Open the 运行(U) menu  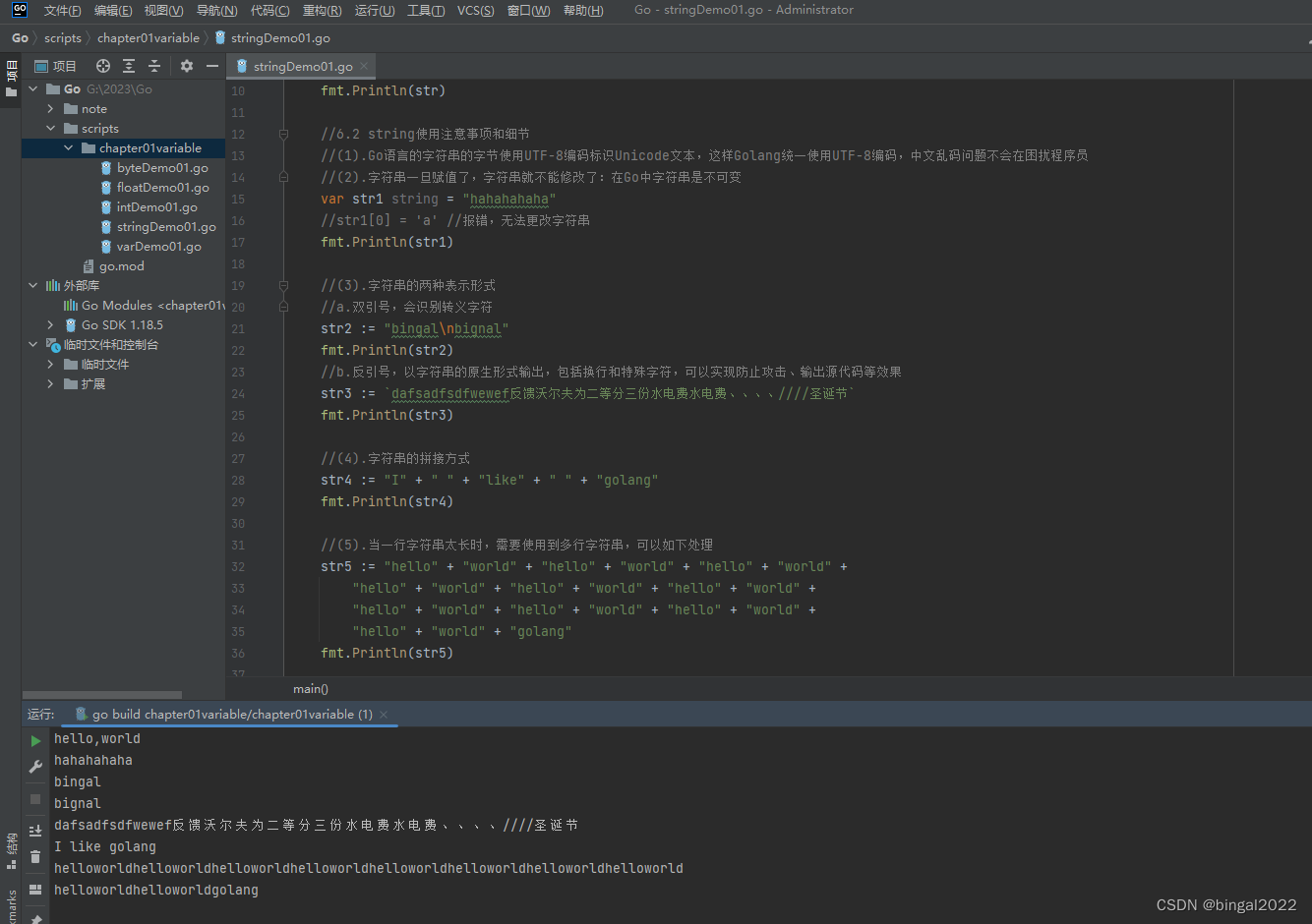point(375,10)
